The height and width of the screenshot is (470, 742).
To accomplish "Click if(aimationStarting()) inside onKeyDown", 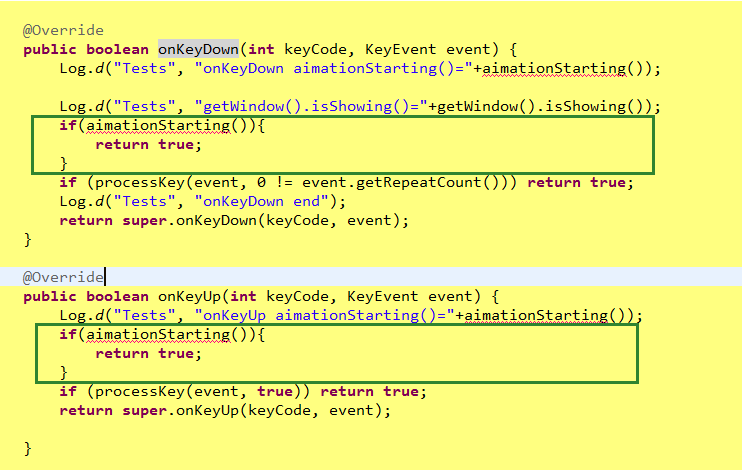I will pos(162,125).
